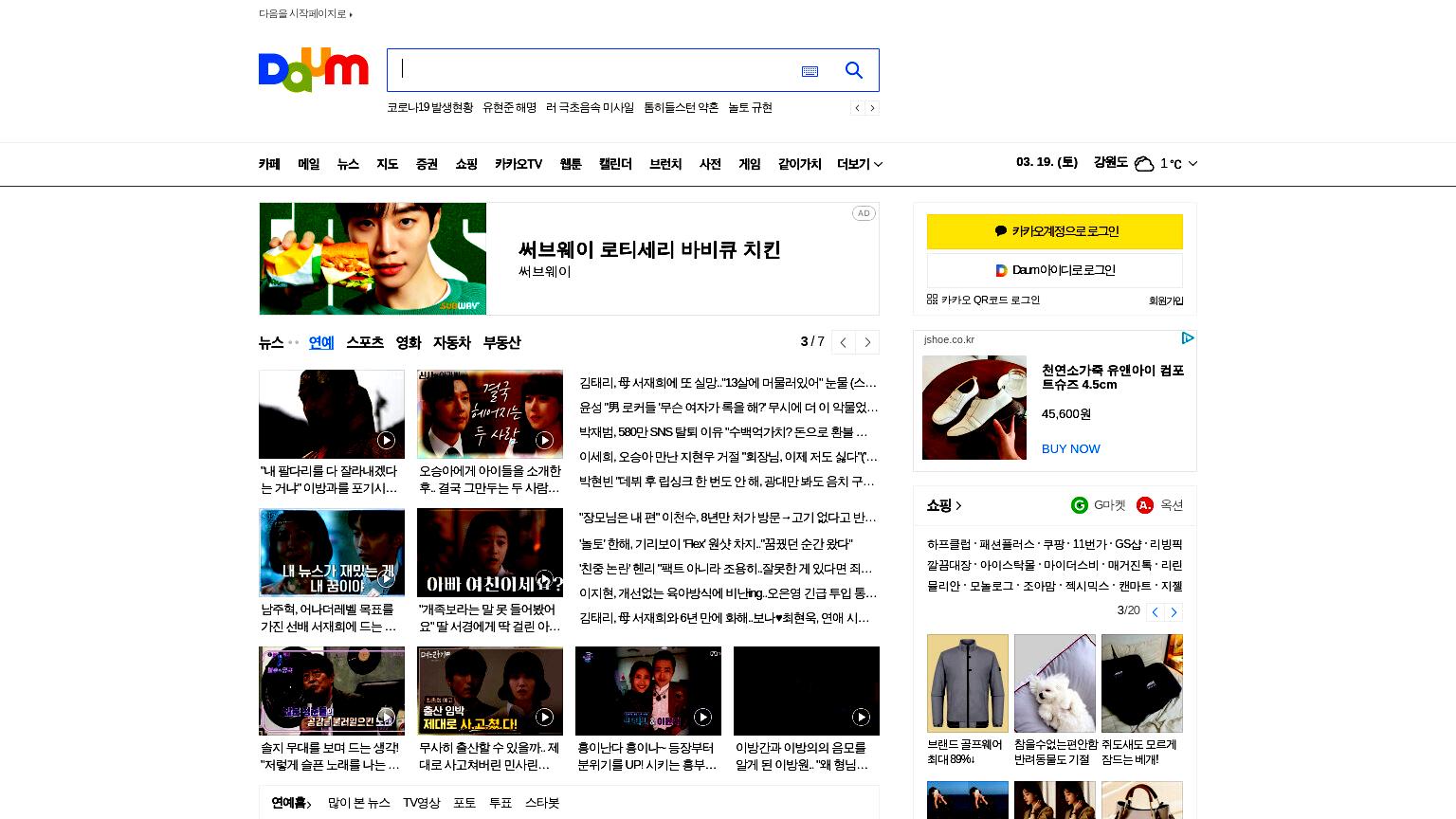Show next trending search keywords

(873, 108)
